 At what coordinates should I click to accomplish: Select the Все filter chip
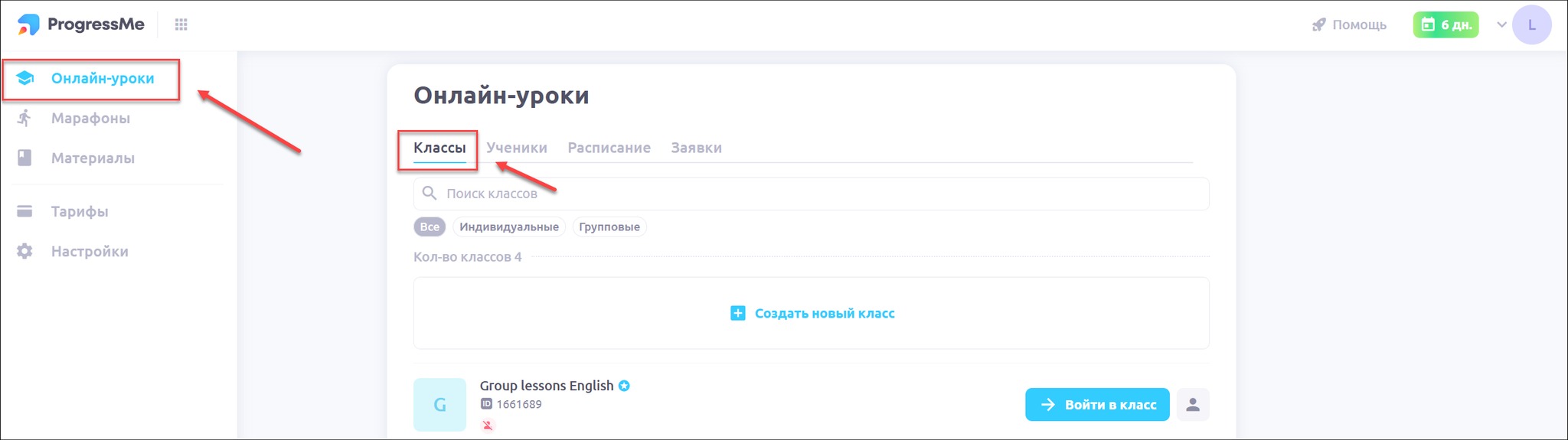click(430, 227)
